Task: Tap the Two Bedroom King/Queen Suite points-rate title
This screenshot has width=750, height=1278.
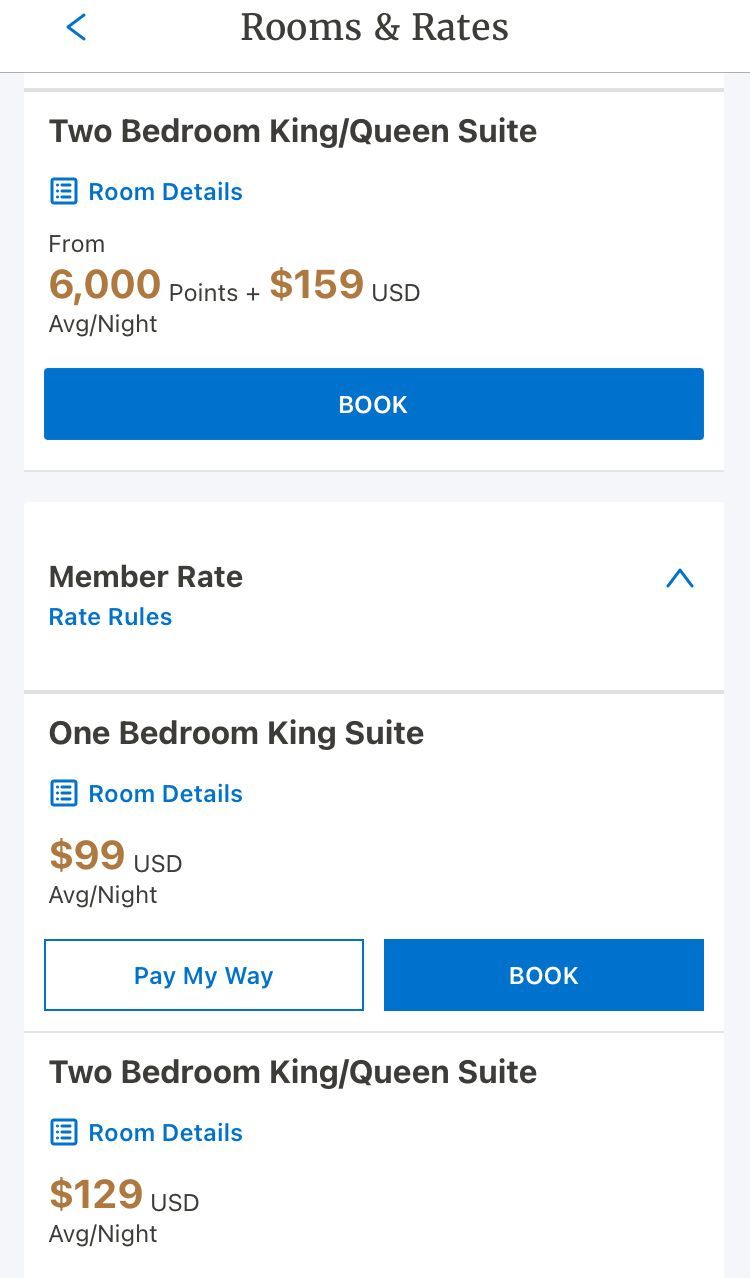Action: point(292,131)
